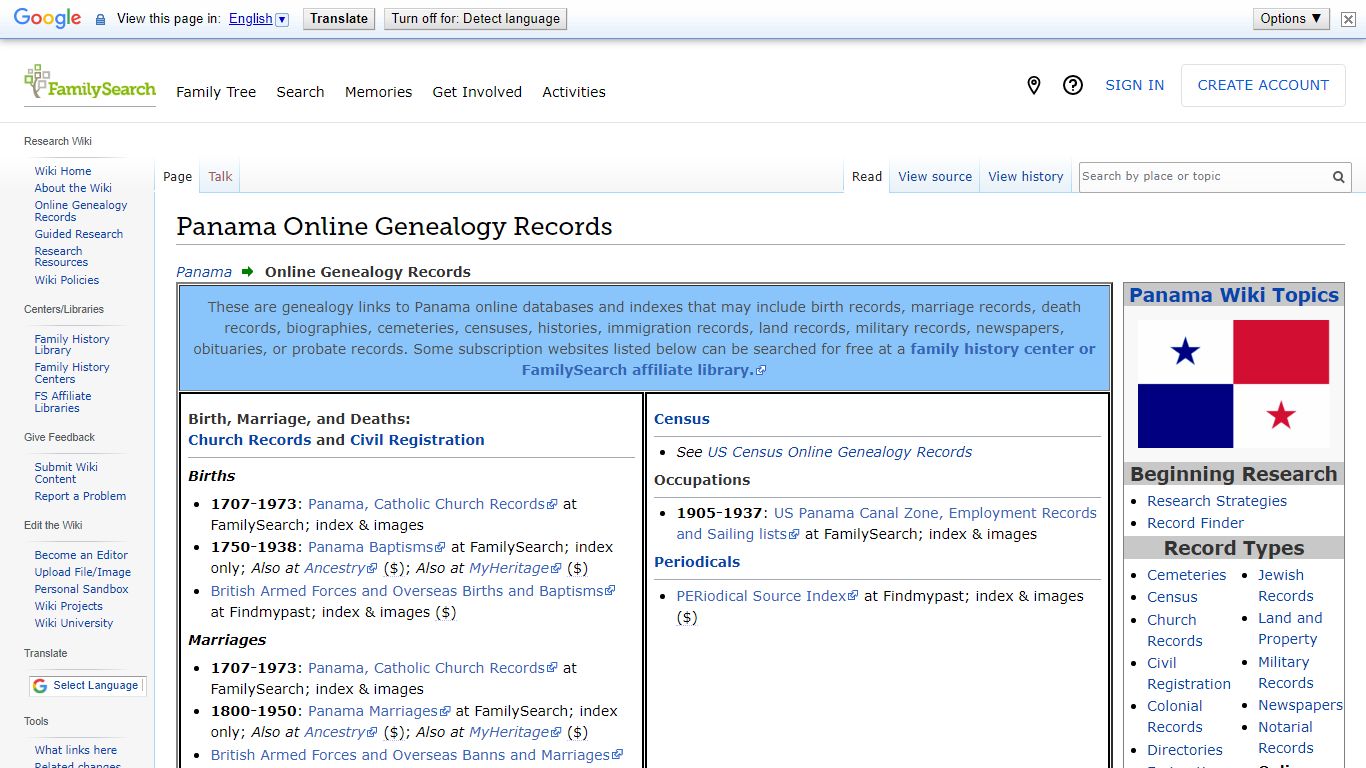Open the Family Tree menu
The height and width of the screenshot is (768, 1366).
(x=216, y=92)
